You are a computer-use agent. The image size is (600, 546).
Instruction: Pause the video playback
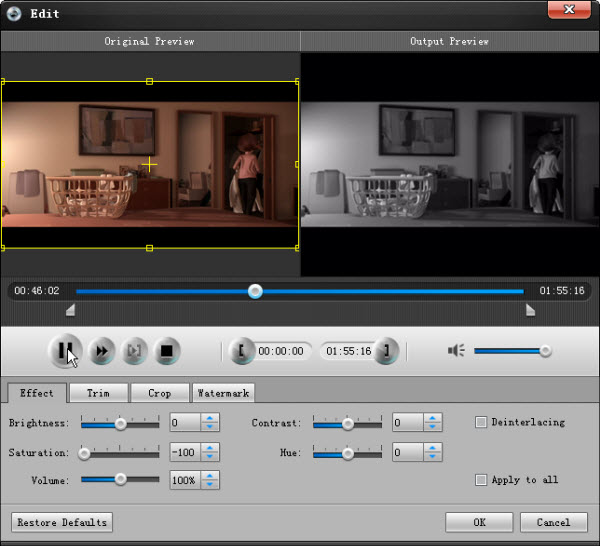66,350
